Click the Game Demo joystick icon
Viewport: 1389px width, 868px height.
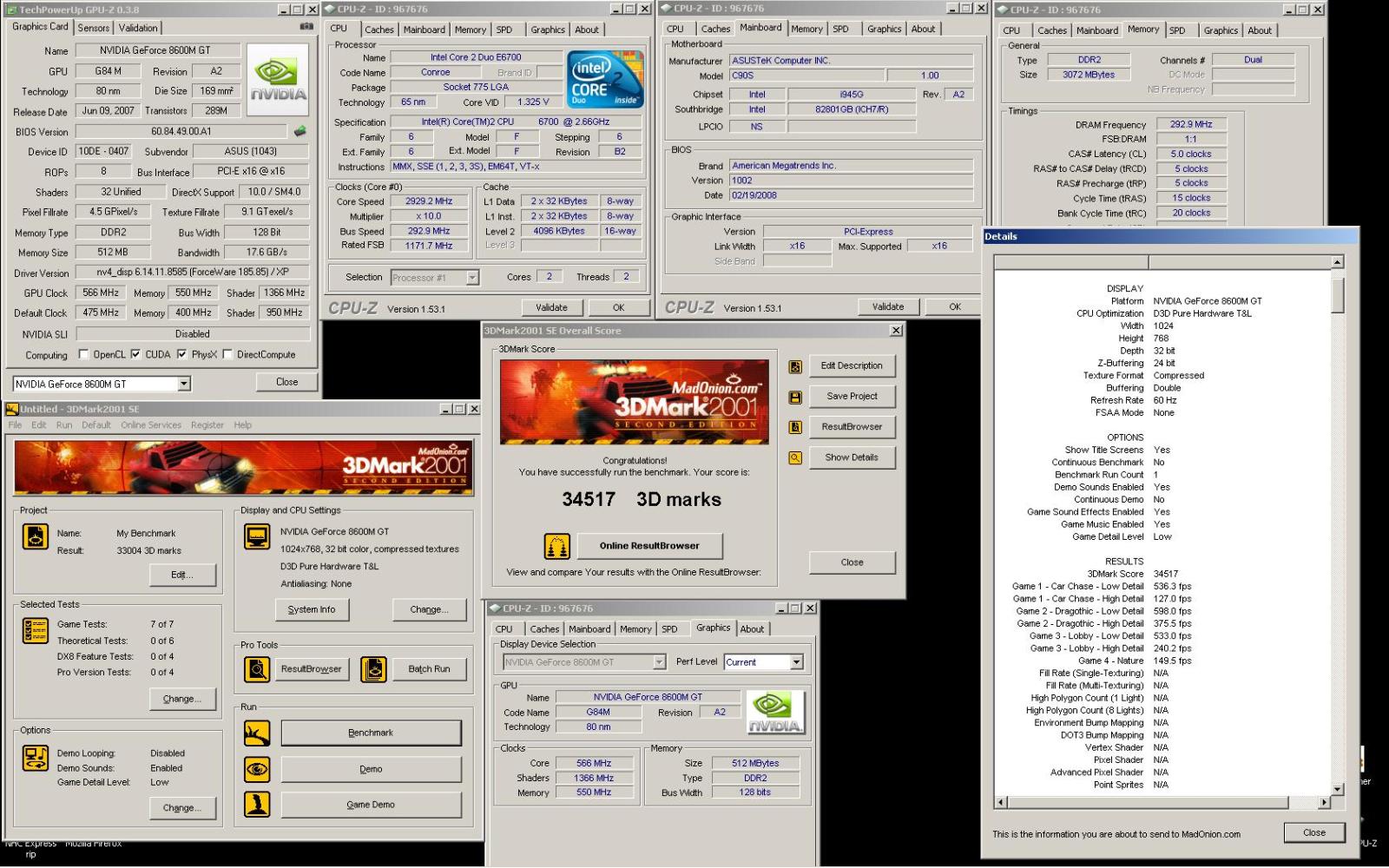click(x=257, y=805)
